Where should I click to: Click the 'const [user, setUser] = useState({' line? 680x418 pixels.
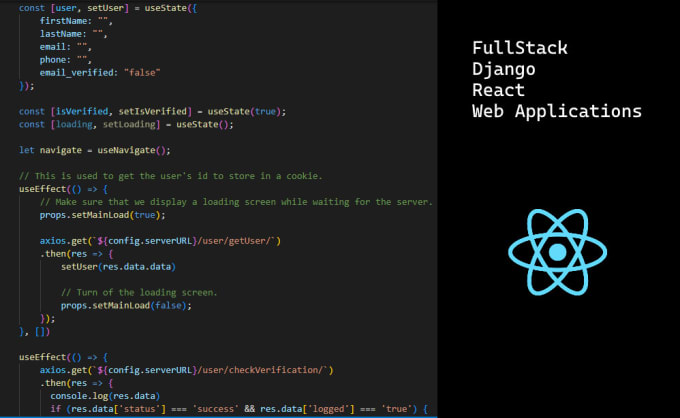click(108, 8)
